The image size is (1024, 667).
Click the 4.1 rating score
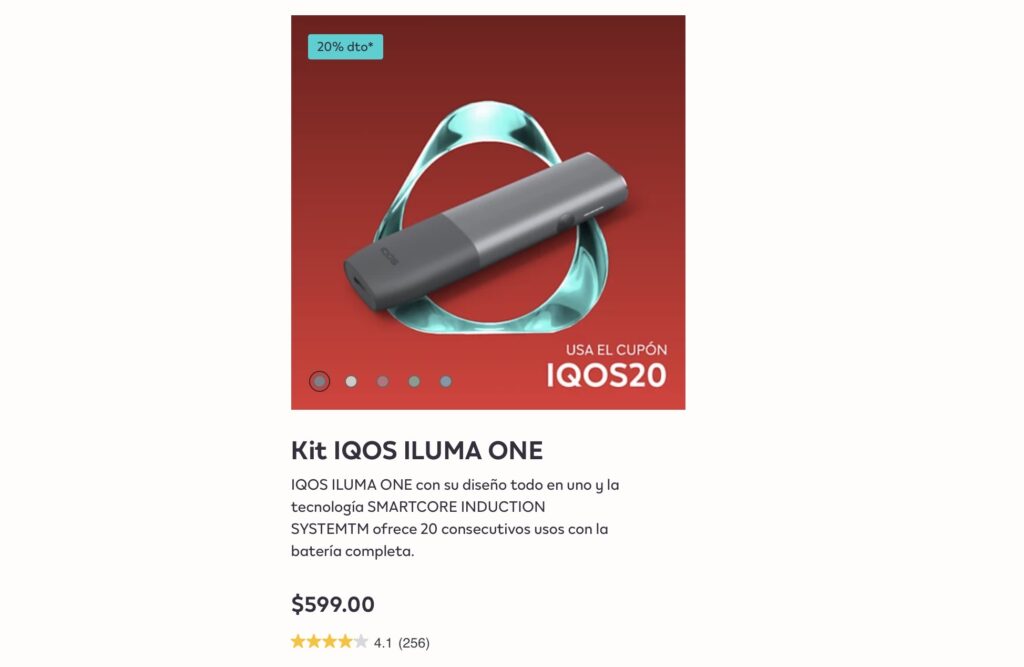[383, 643]
